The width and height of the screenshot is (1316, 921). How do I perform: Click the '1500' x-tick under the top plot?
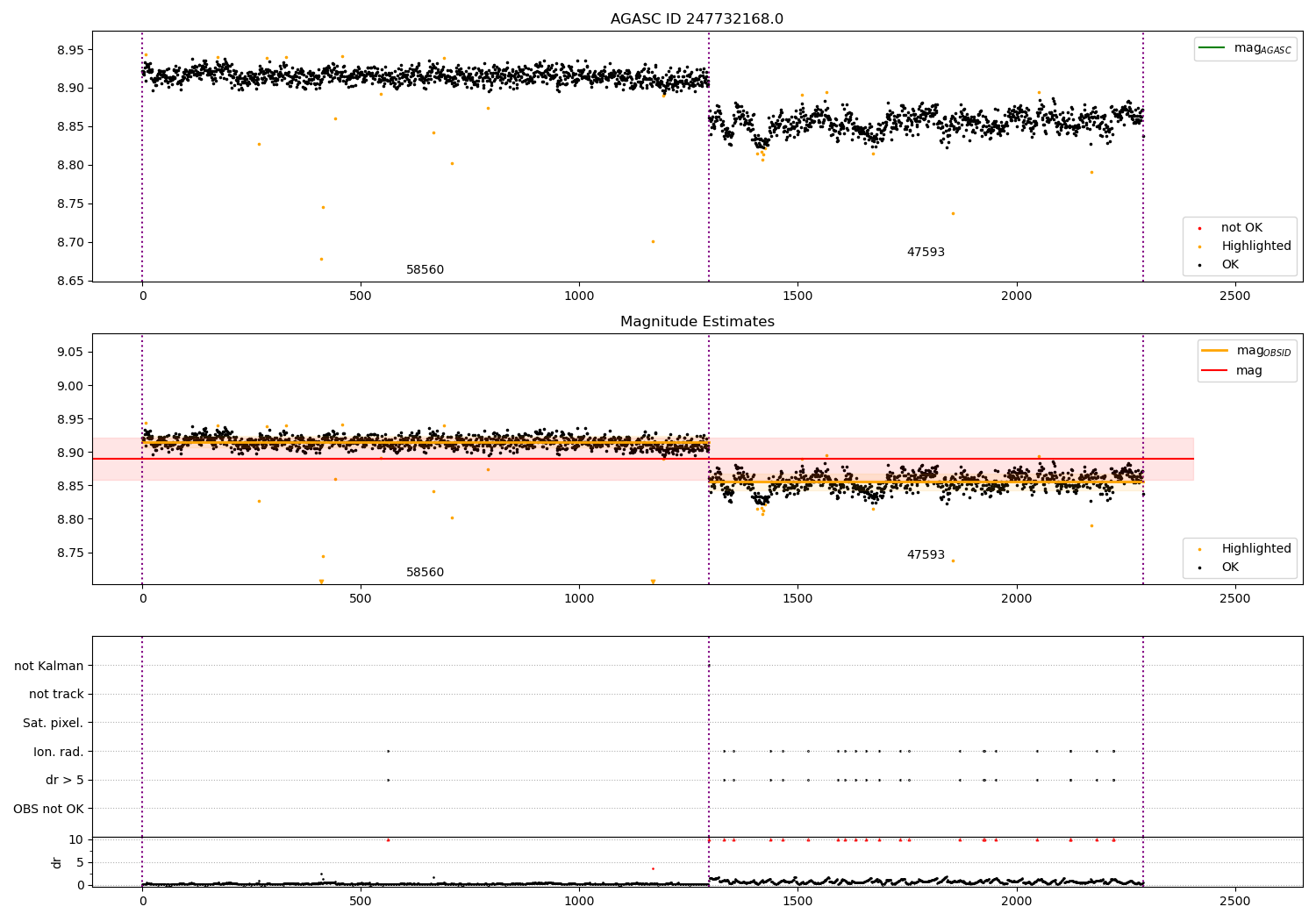pyautogui.click(x=797, y=296)
